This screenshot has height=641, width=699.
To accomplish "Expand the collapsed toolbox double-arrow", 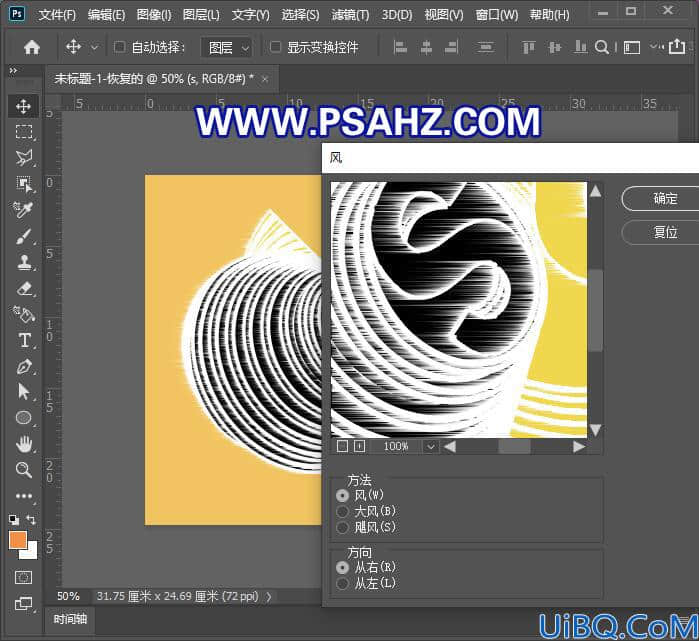I will tap(13, 70).
